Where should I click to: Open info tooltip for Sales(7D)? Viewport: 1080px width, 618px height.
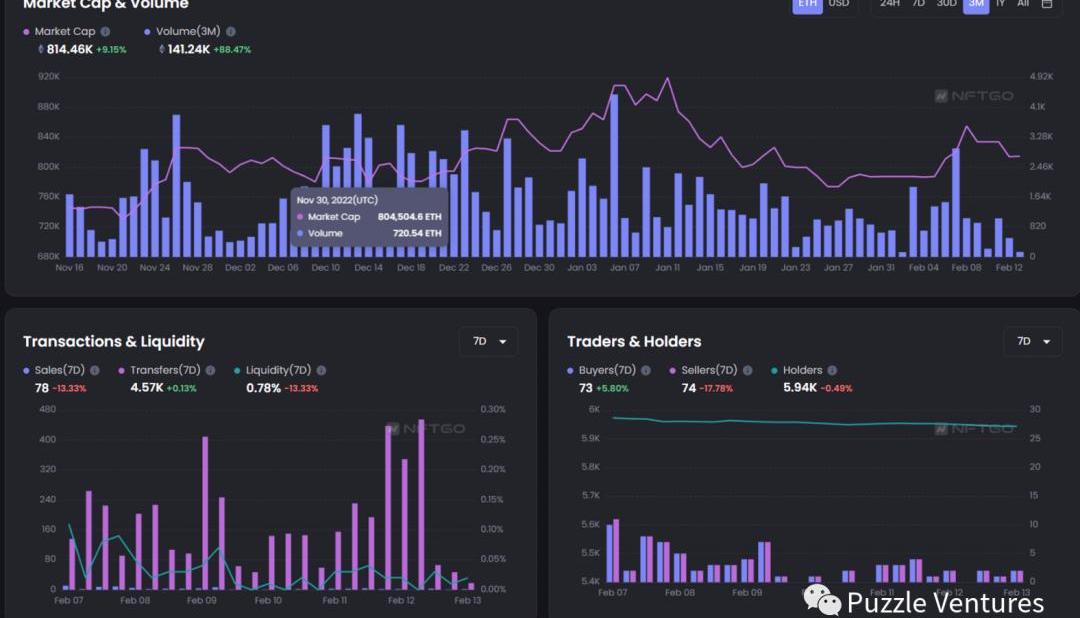pyautogui.click(x=94, y=370)
